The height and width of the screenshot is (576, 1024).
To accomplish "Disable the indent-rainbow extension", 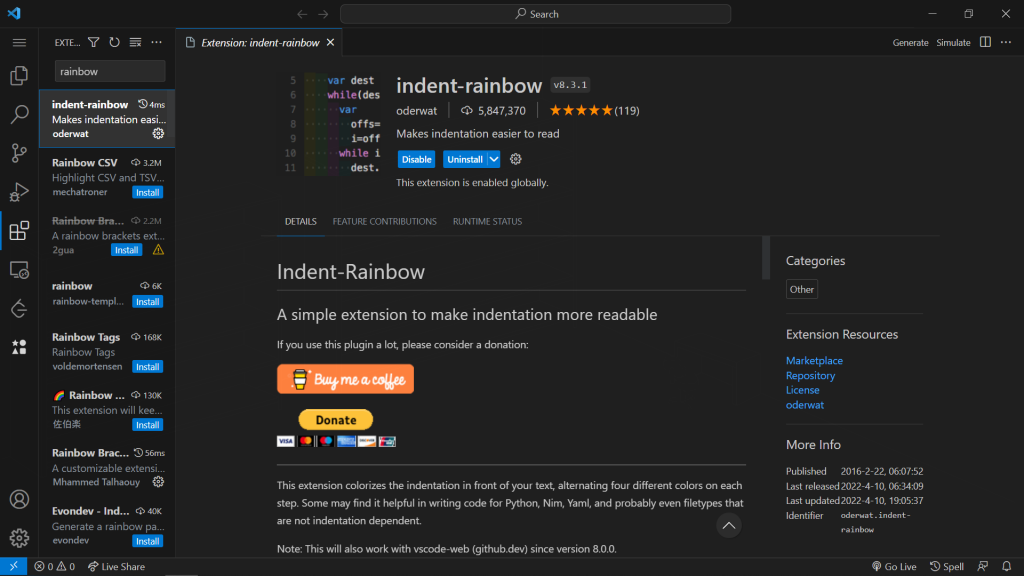I will [416, 159].
